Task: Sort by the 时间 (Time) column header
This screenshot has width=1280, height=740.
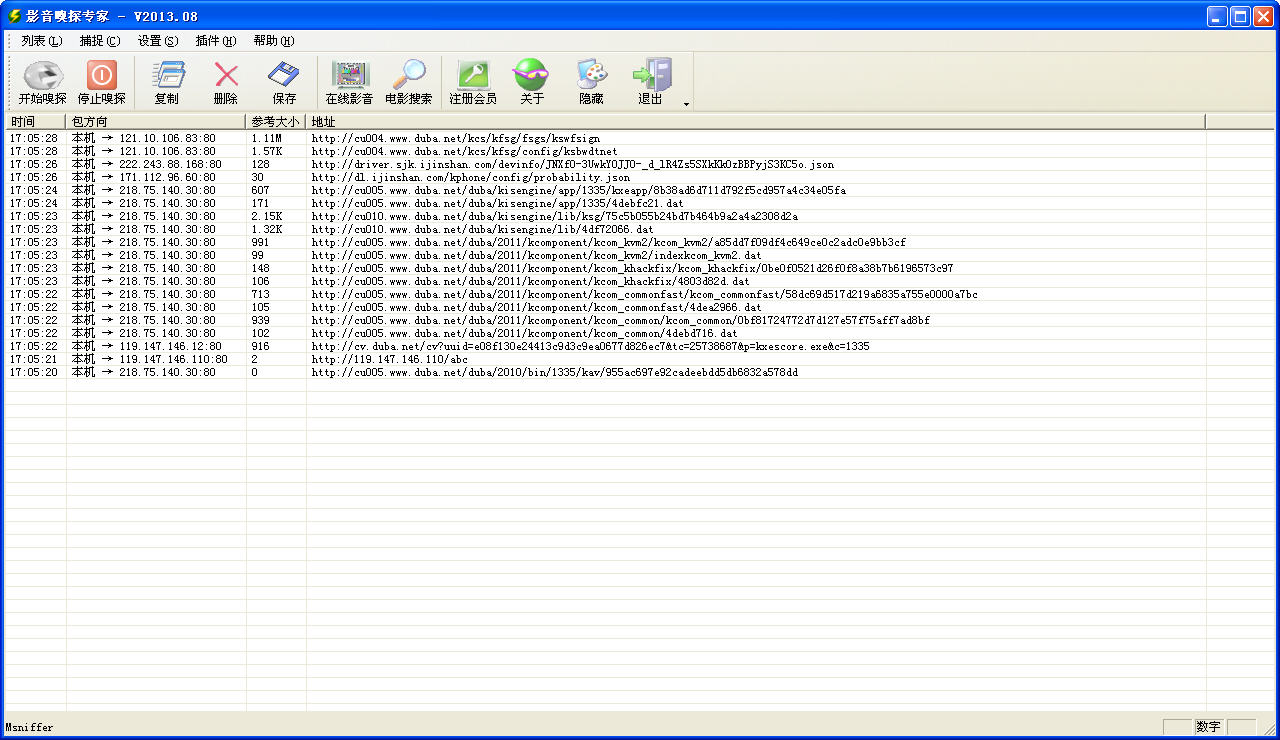Action: 35,121
